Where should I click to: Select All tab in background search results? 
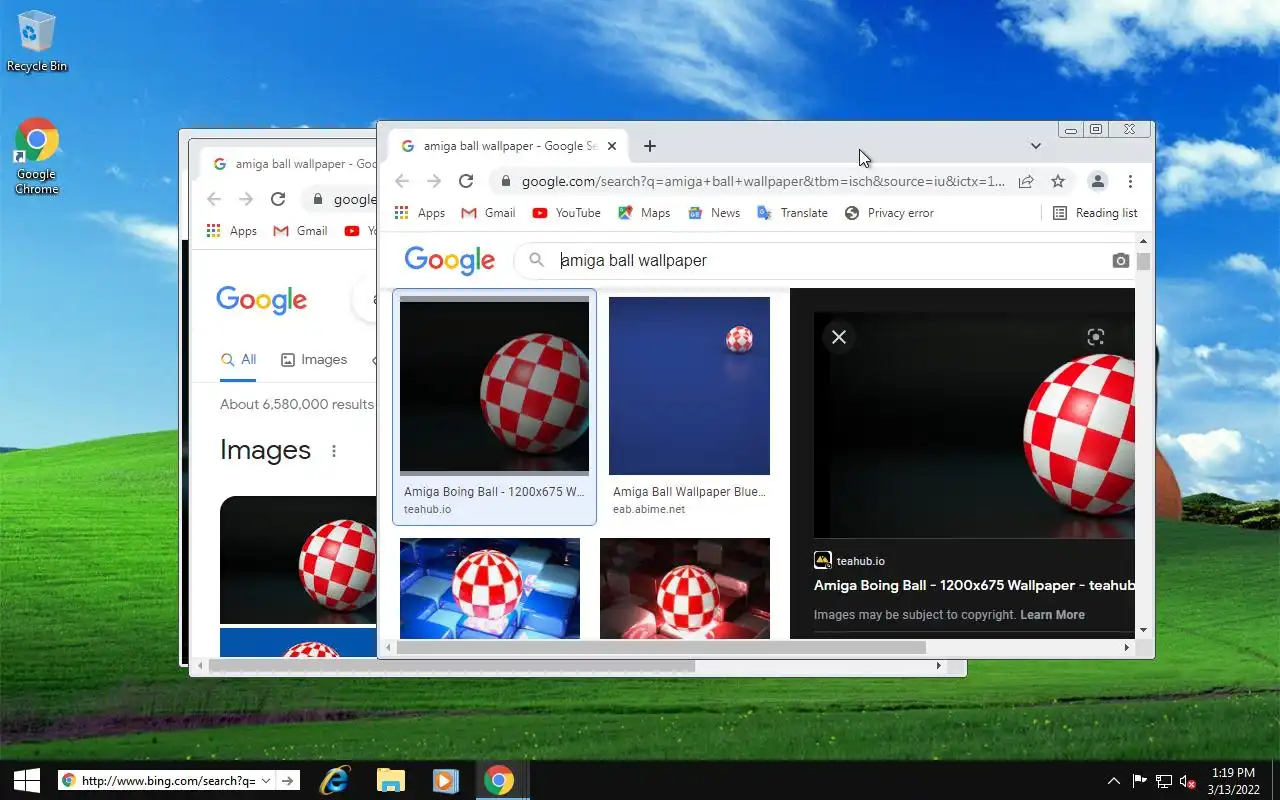238,359
